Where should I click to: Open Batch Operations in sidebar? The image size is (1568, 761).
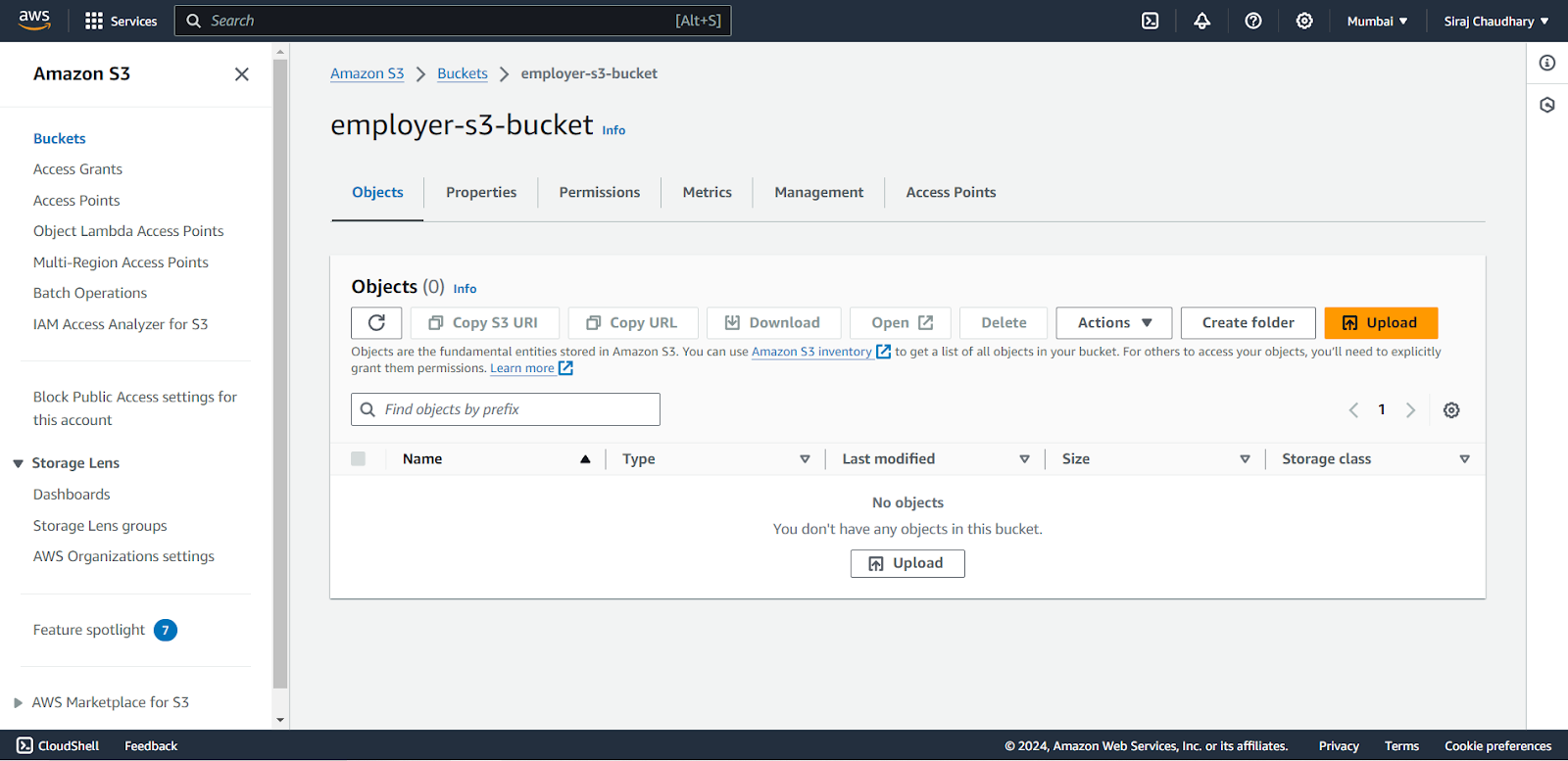coord(90,293)
